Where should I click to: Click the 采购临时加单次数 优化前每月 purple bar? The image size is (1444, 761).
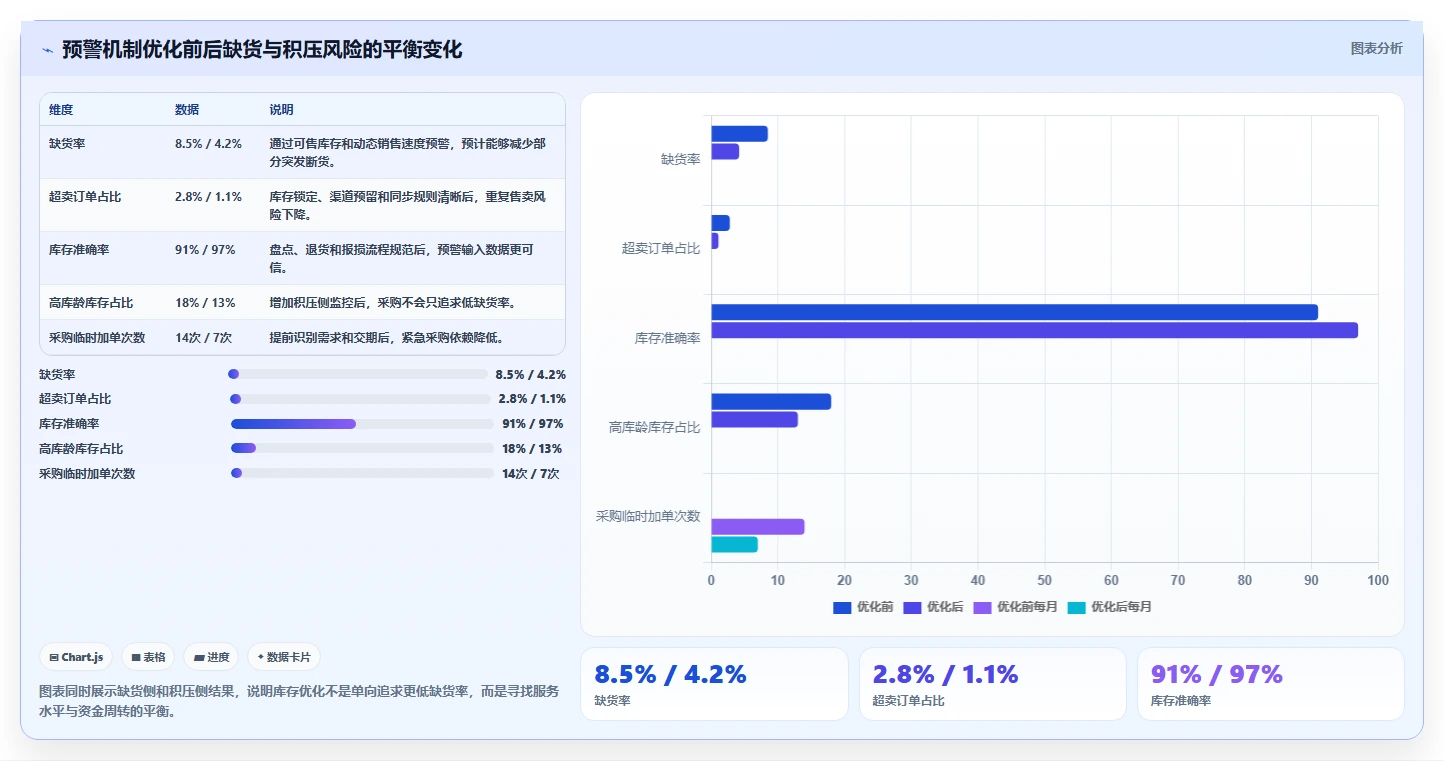(757, 527)
